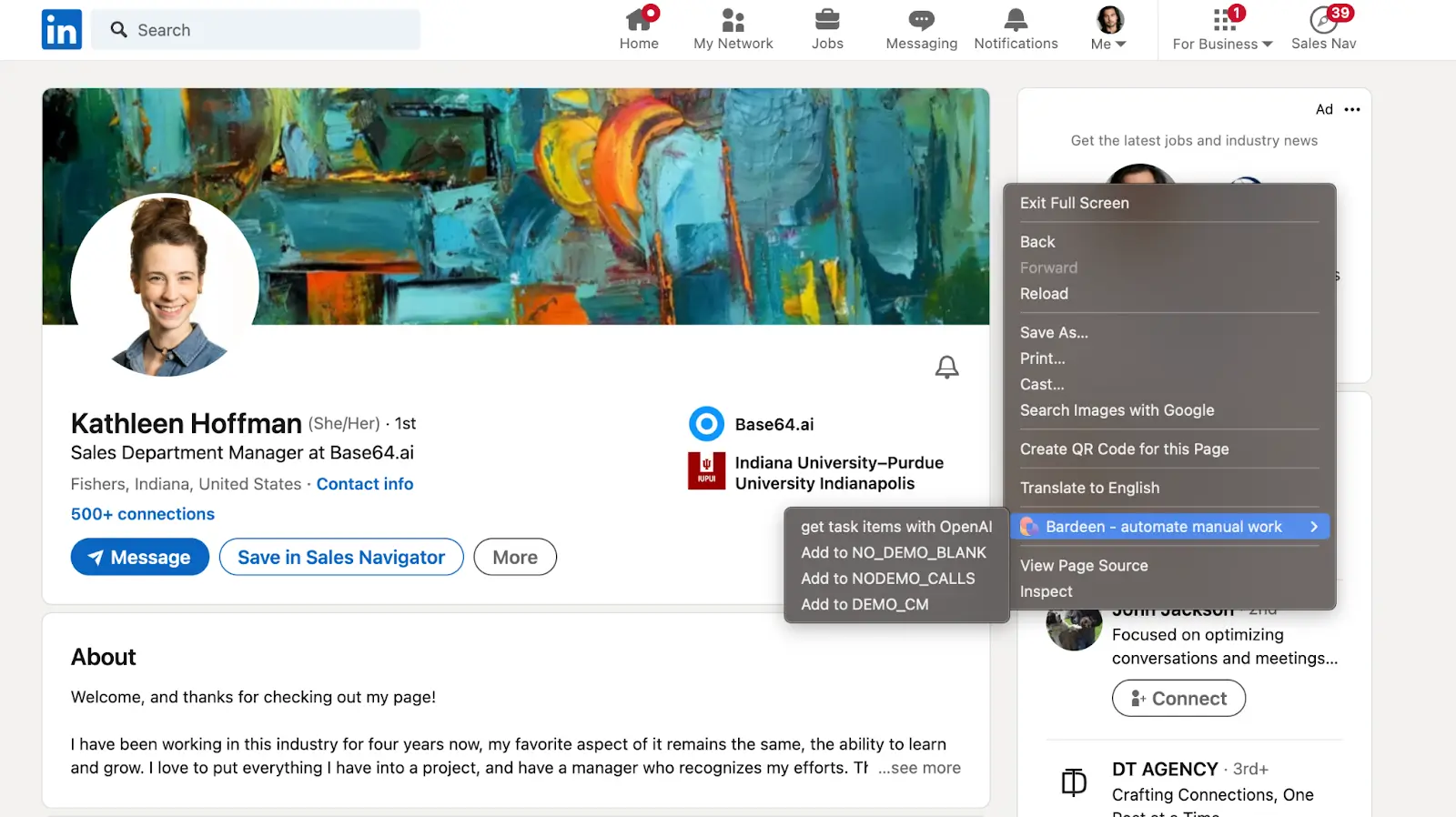Viewport: 1456px width, 817px height.
Task: Open Base64.ai company logo
Action: tap(706, 424)
